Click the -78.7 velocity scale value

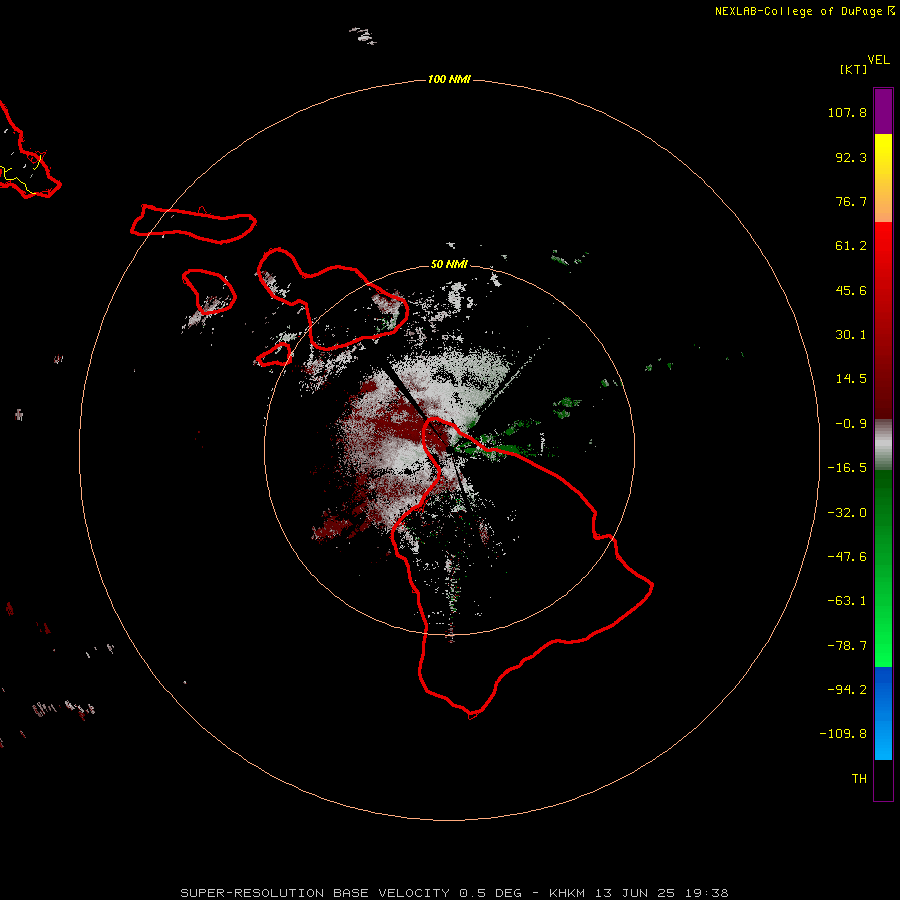click(x=847, y=646)
